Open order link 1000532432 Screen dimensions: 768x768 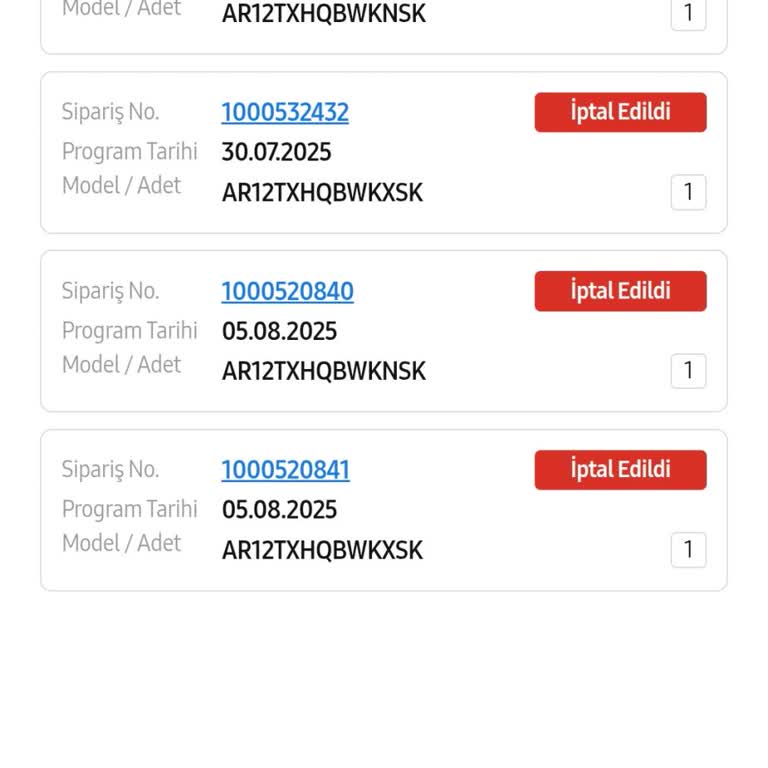click(x=285, y=113)
